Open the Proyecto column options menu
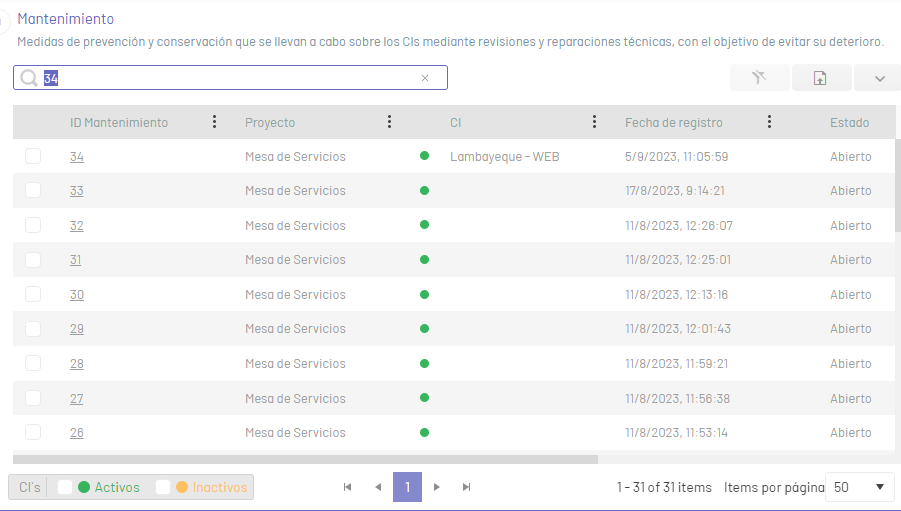This screenshot has height=511, width=901. (389, 122)
